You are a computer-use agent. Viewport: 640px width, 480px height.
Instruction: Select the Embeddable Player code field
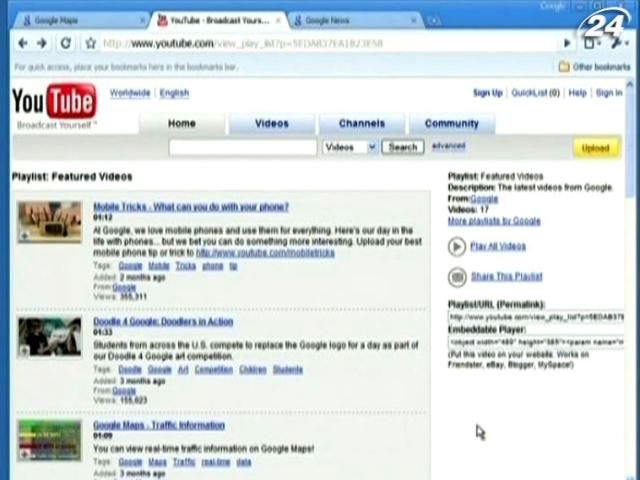pyautogui.click(x=536, y=342)
